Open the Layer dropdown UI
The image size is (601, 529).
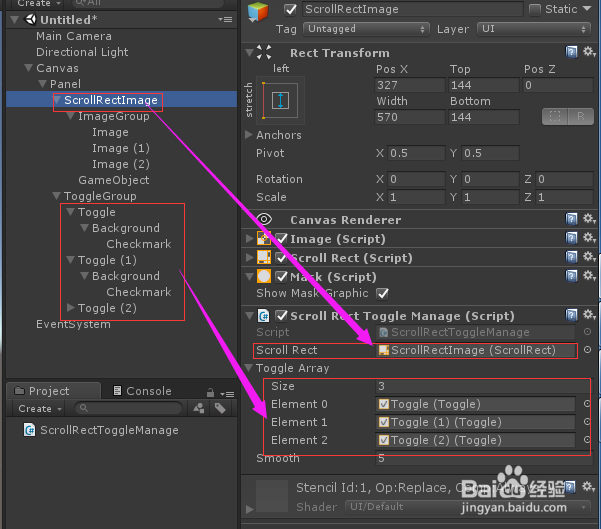click(534, 29)
